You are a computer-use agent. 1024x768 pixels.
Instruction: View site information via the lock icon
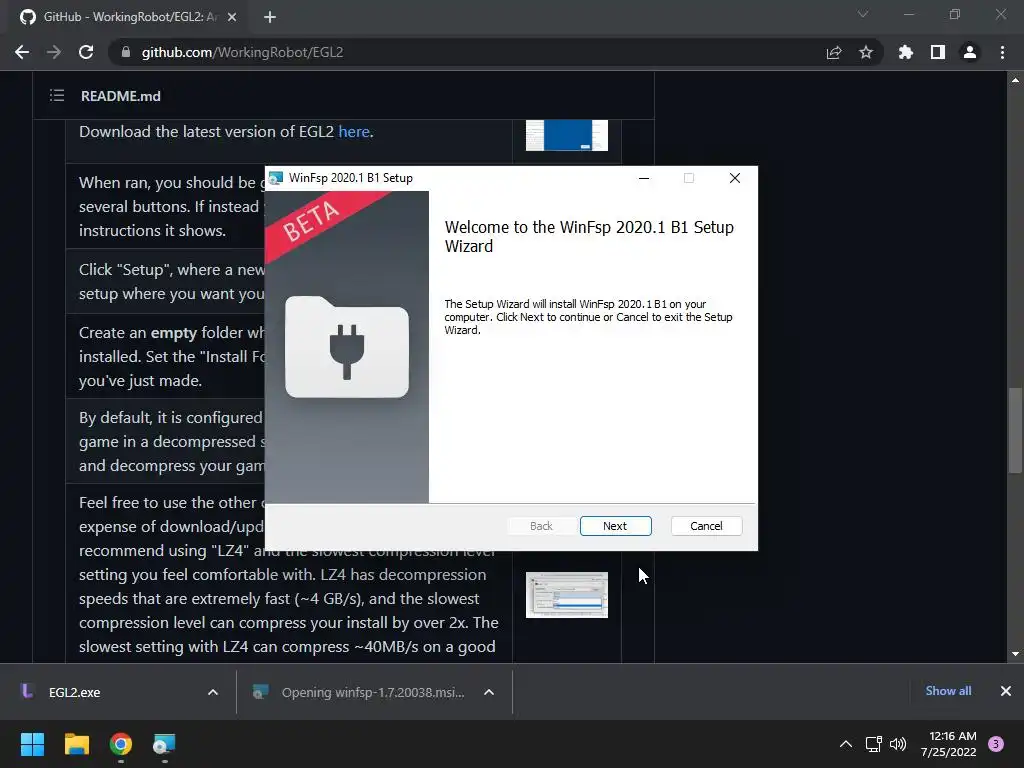click(x=126, y=52)
